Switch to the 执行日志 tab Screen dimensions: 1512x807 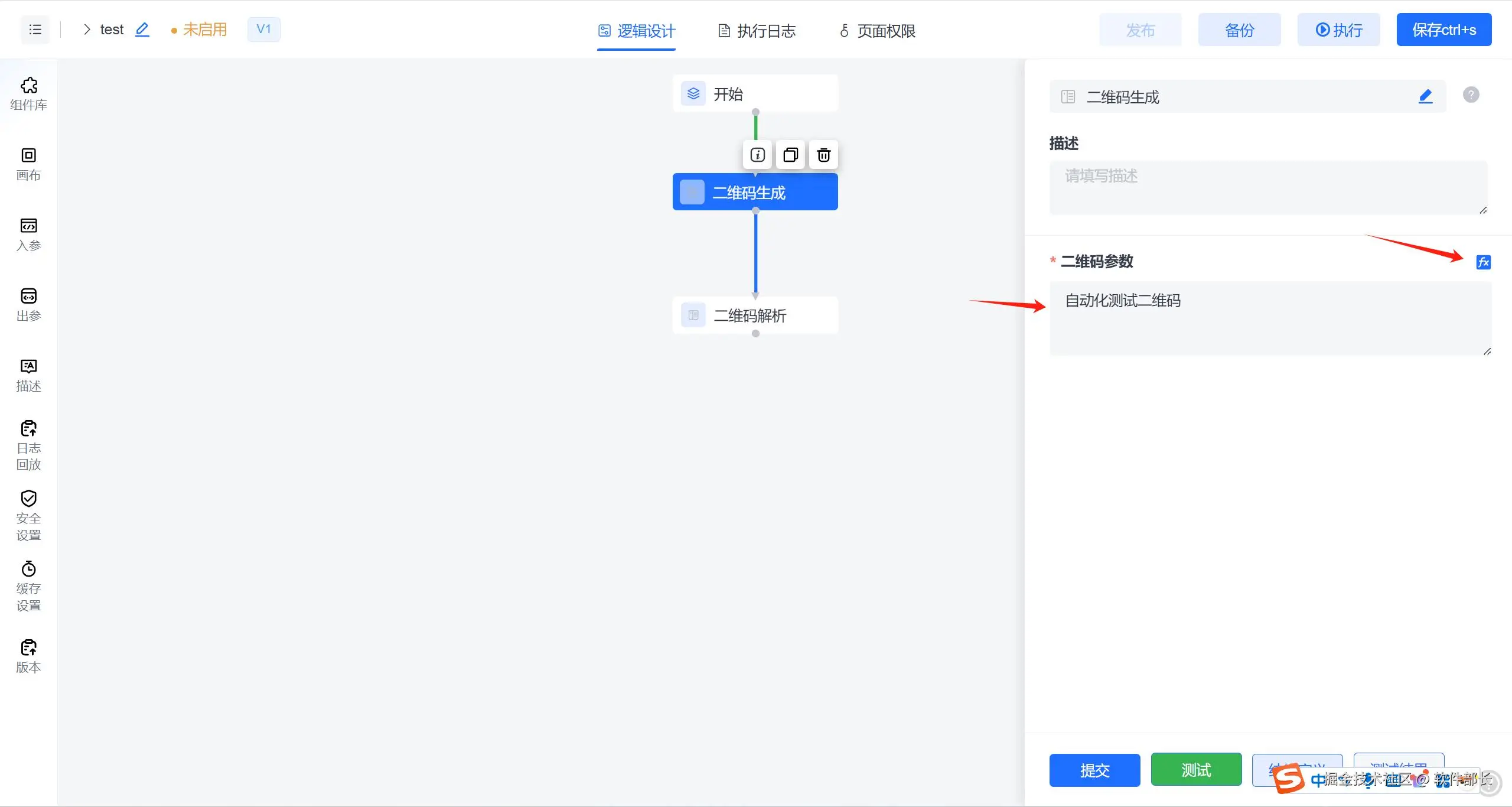[757, 31]
